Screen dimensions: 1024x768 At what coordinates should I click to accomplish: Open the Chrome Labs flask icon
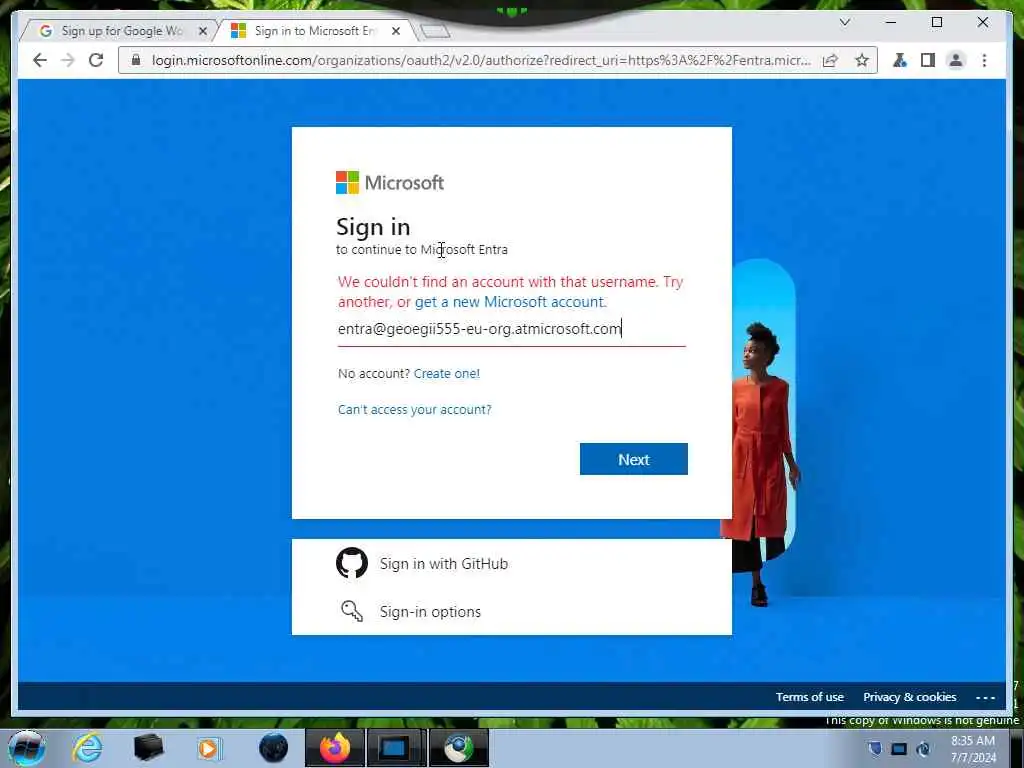900,60
